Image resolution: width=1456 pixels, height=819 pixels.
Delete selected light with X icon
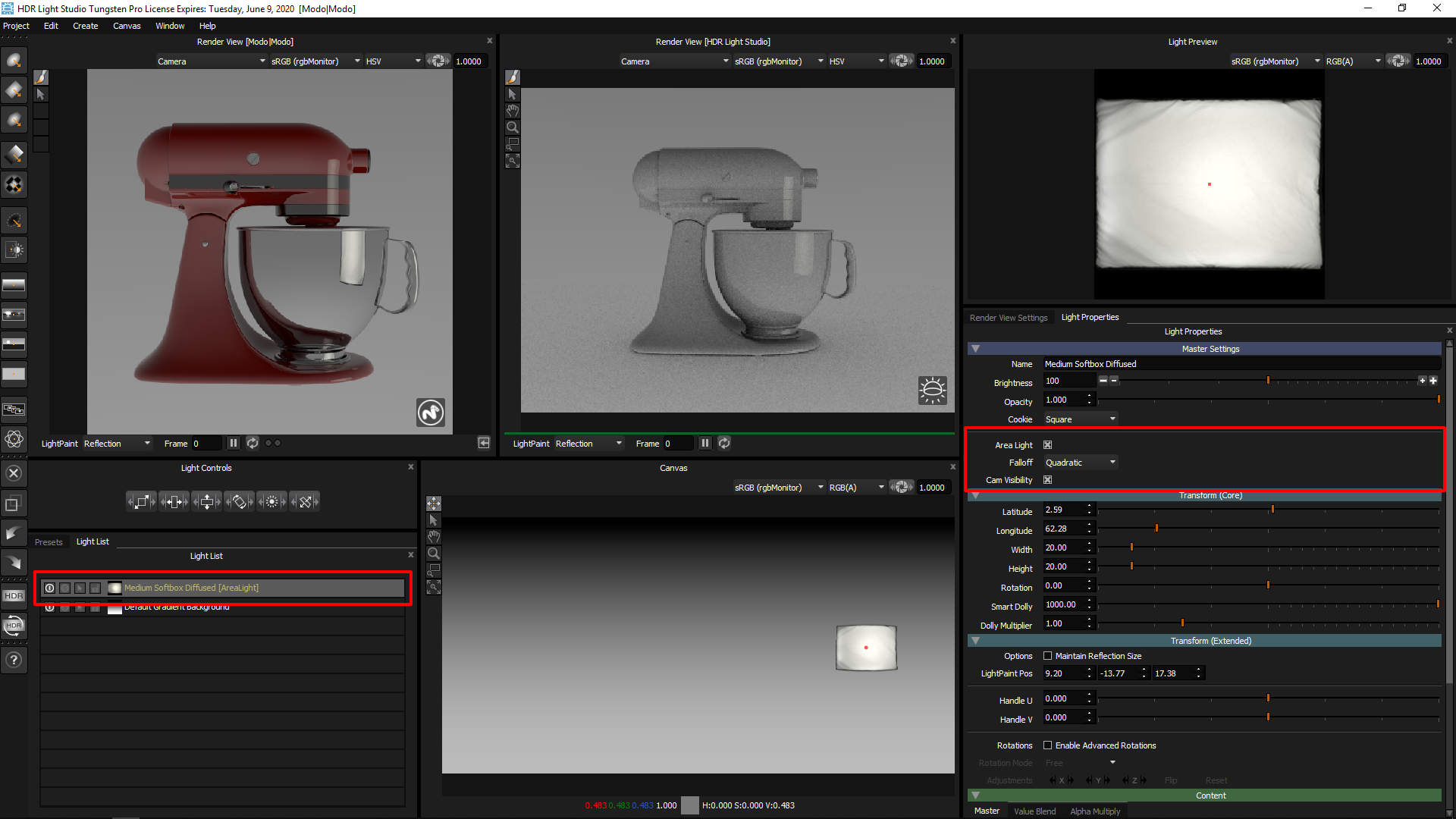[14, 474]
